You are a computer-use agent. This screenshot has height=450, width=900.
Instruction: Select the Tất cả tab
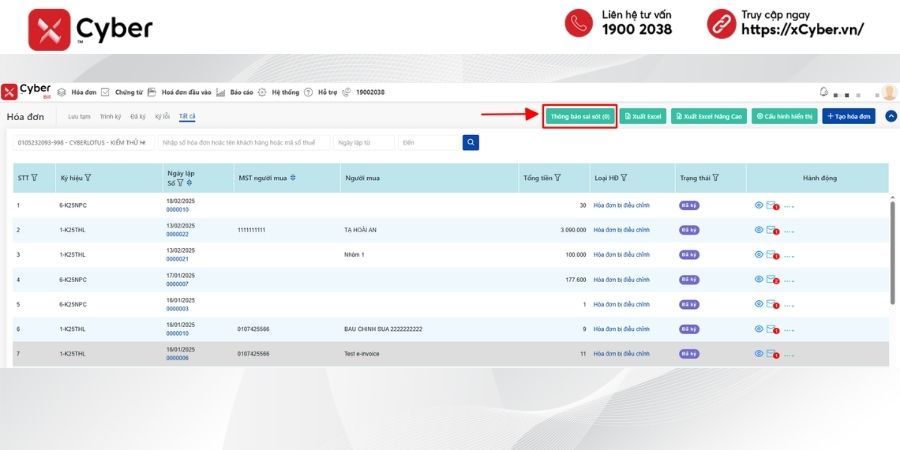coord(187,117)
